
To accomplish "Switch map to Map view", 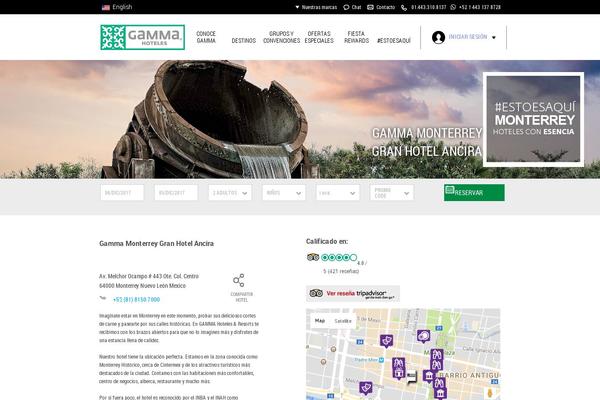I will coord(320,321).
